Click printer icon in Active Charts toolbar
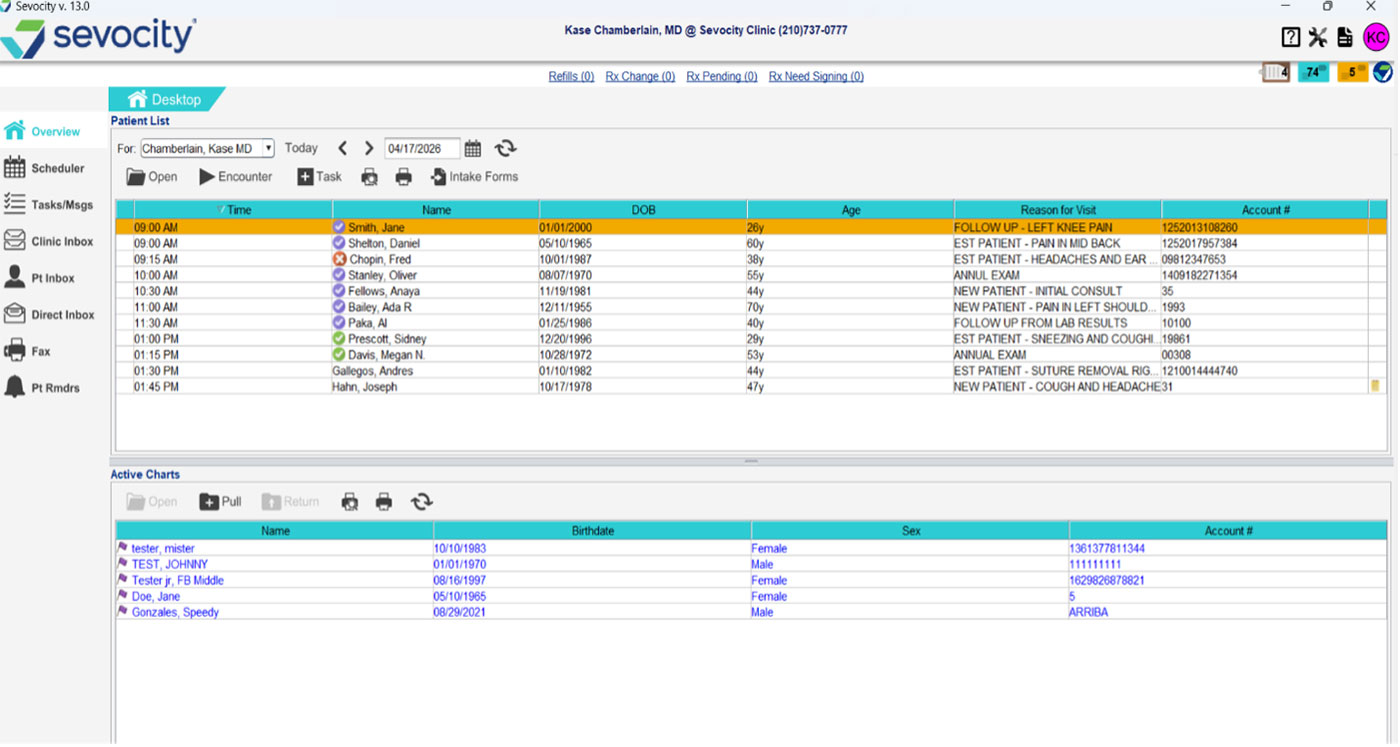The image size is (1400, 747). (384, 502)
